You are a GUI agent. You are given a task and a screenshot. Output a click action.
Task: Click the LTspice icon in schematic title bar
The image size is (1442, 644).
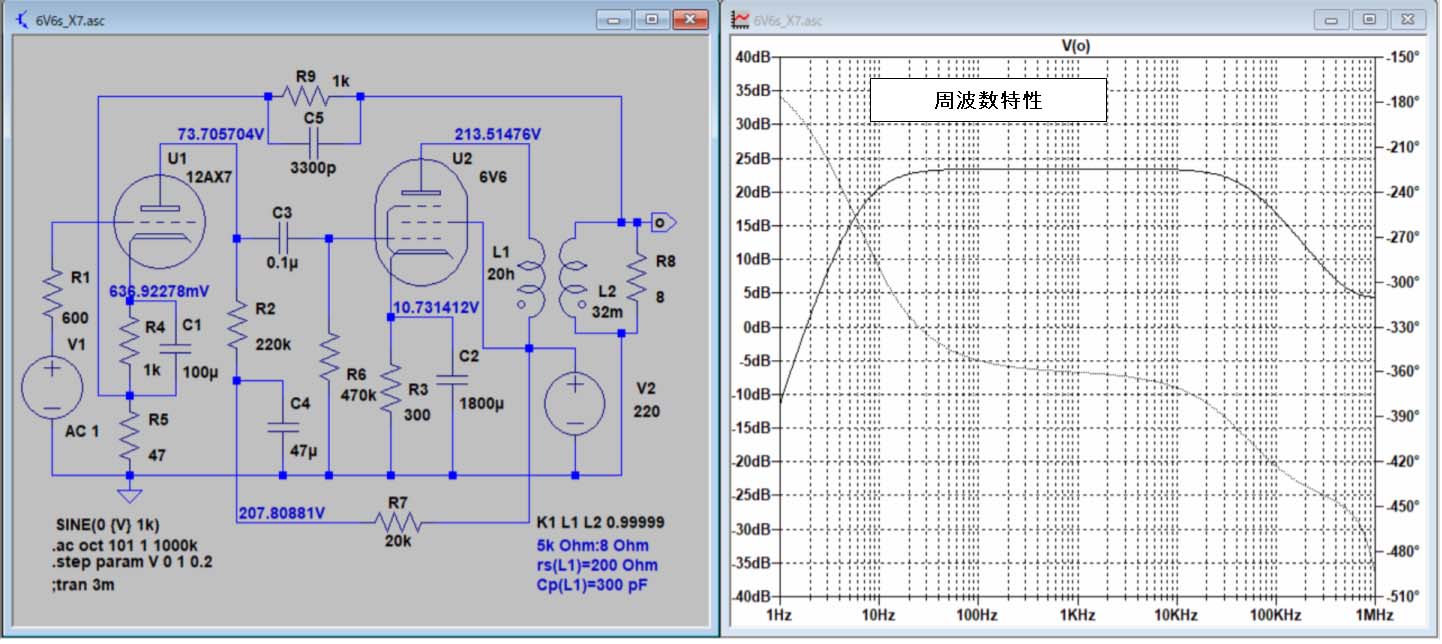tap(22, 19)
